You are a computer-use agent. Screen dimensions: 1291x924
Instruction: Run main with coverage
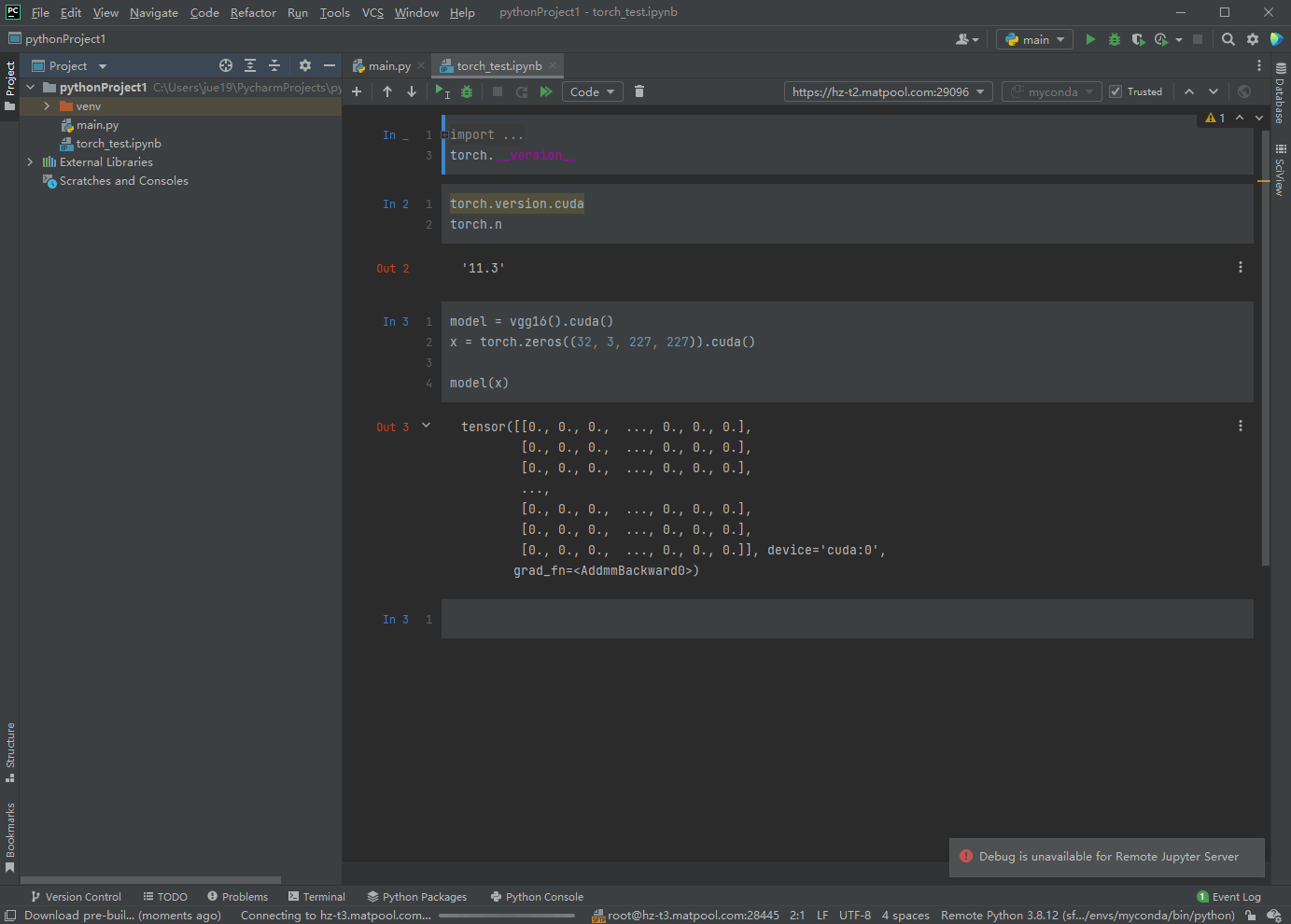pyautogui.click(x=1138, y=39)
